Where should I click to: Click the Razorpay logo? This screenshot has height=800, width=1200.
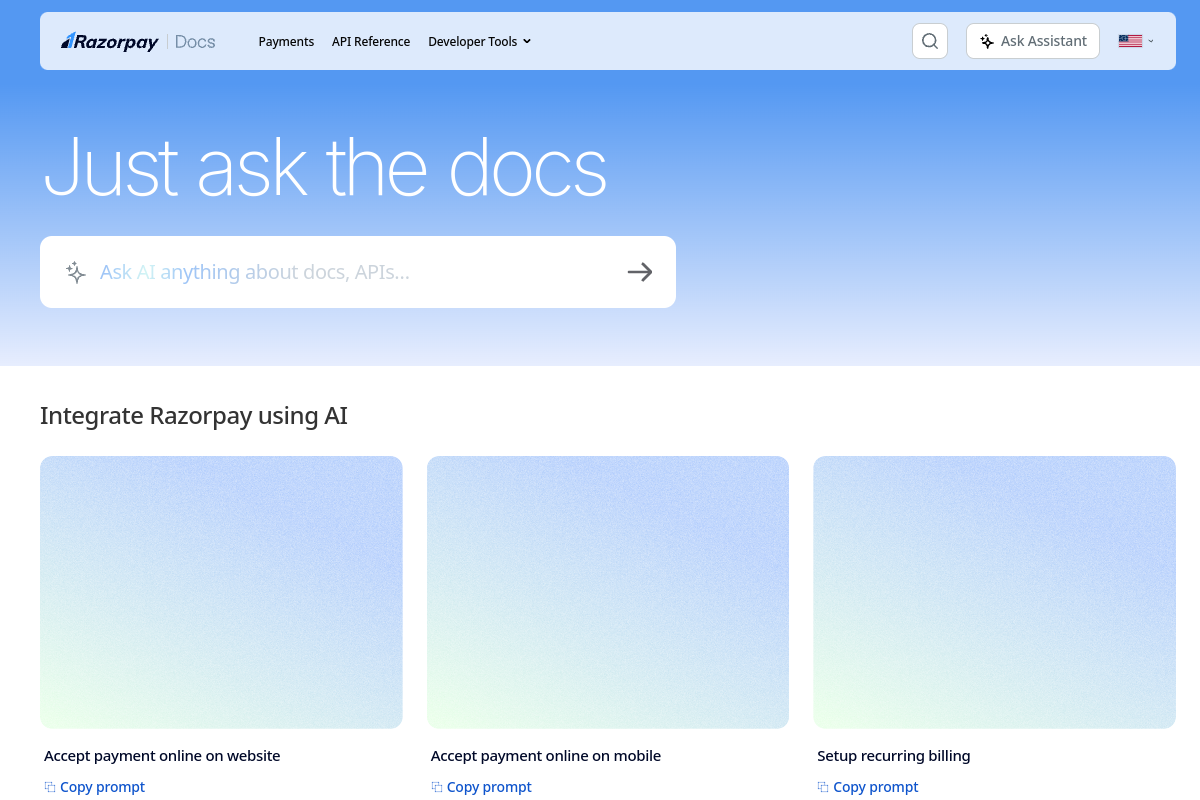point(109,41)
